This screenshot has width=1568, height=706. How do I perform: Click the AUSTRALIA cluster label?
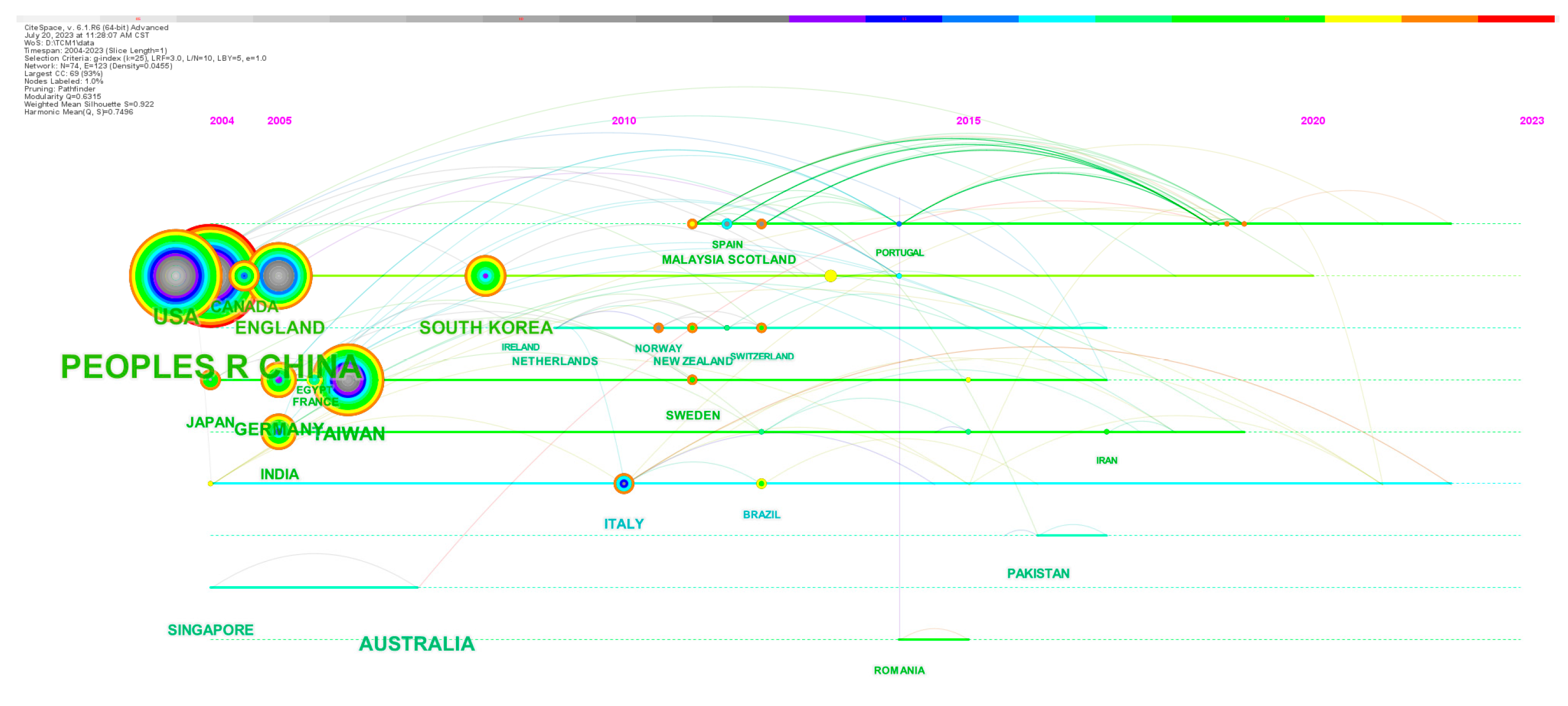pos(416,644)
